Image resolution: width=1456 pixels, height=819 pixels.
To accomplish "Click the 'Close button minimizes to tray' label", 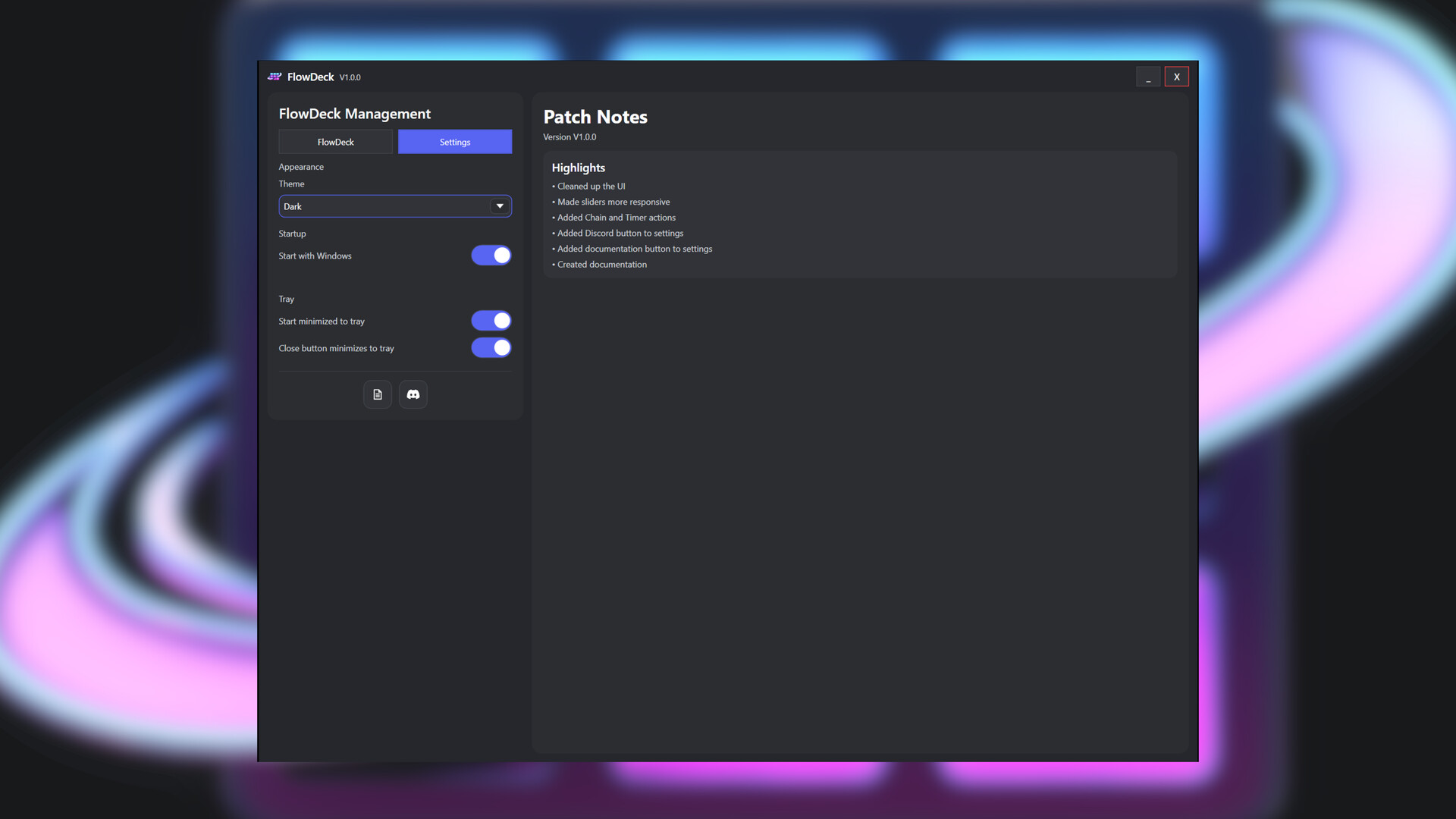I will coord(336,349).
